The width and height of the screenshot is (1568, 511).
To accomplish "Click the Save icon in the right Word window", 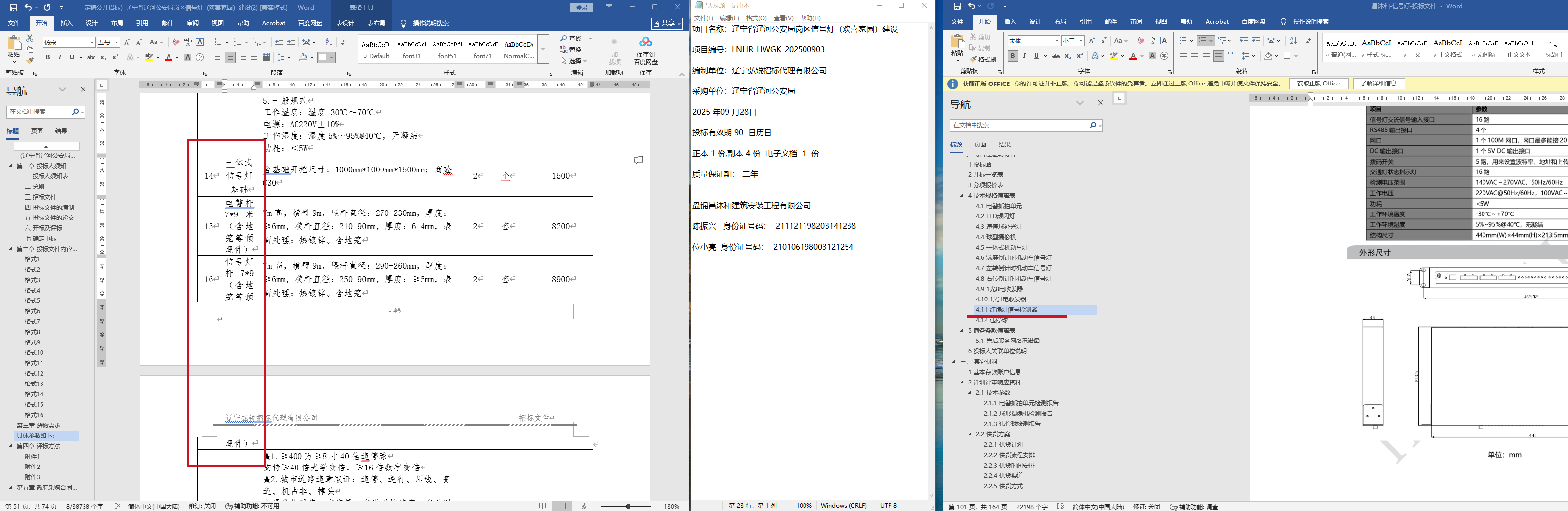I will [957, 7].
